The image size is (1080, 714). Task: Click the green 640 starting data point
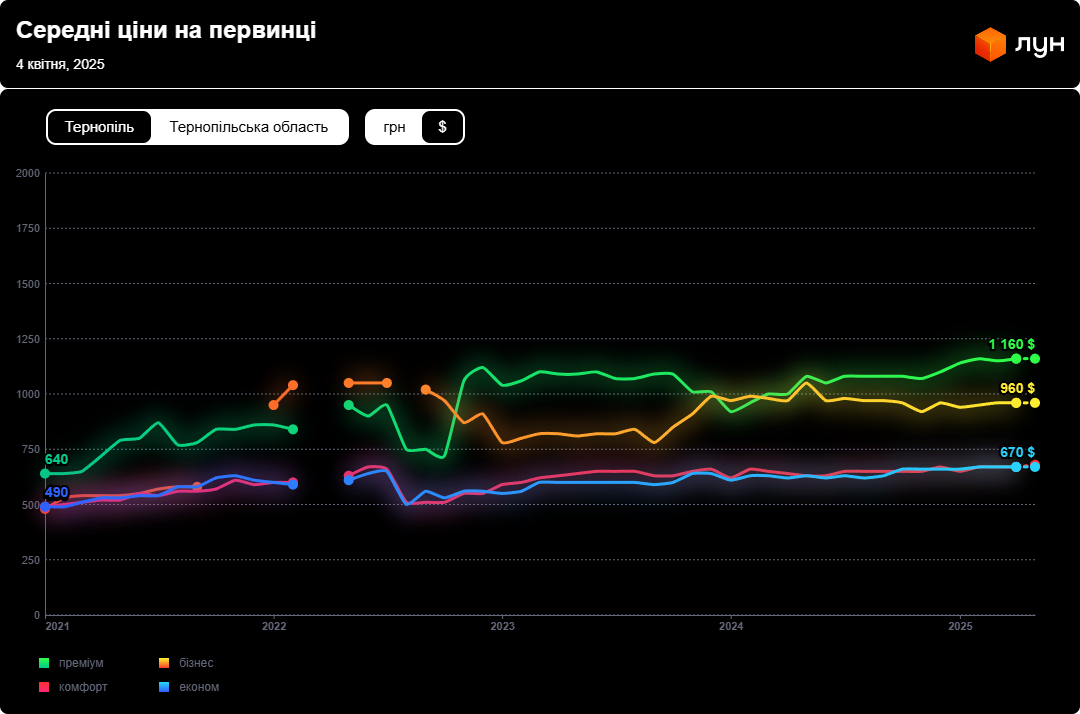click(45, 473)
